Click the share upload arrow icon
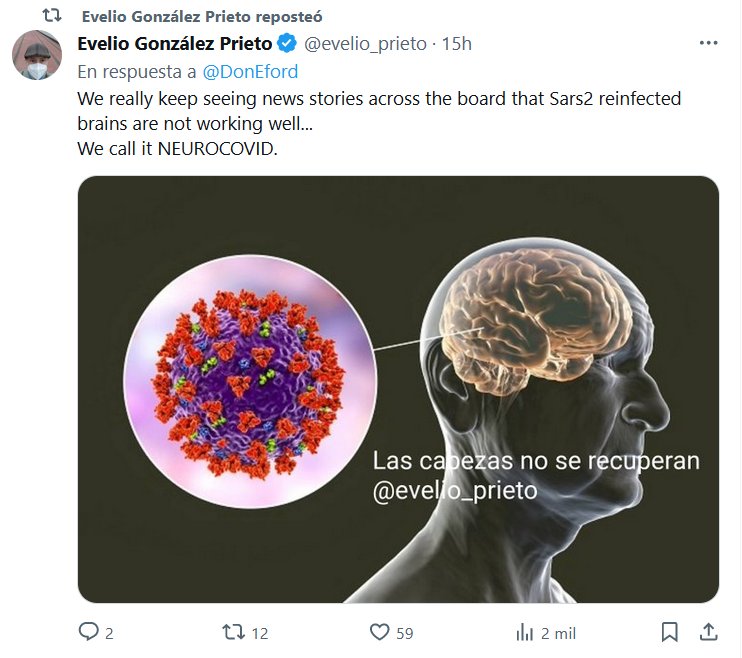 707,632
